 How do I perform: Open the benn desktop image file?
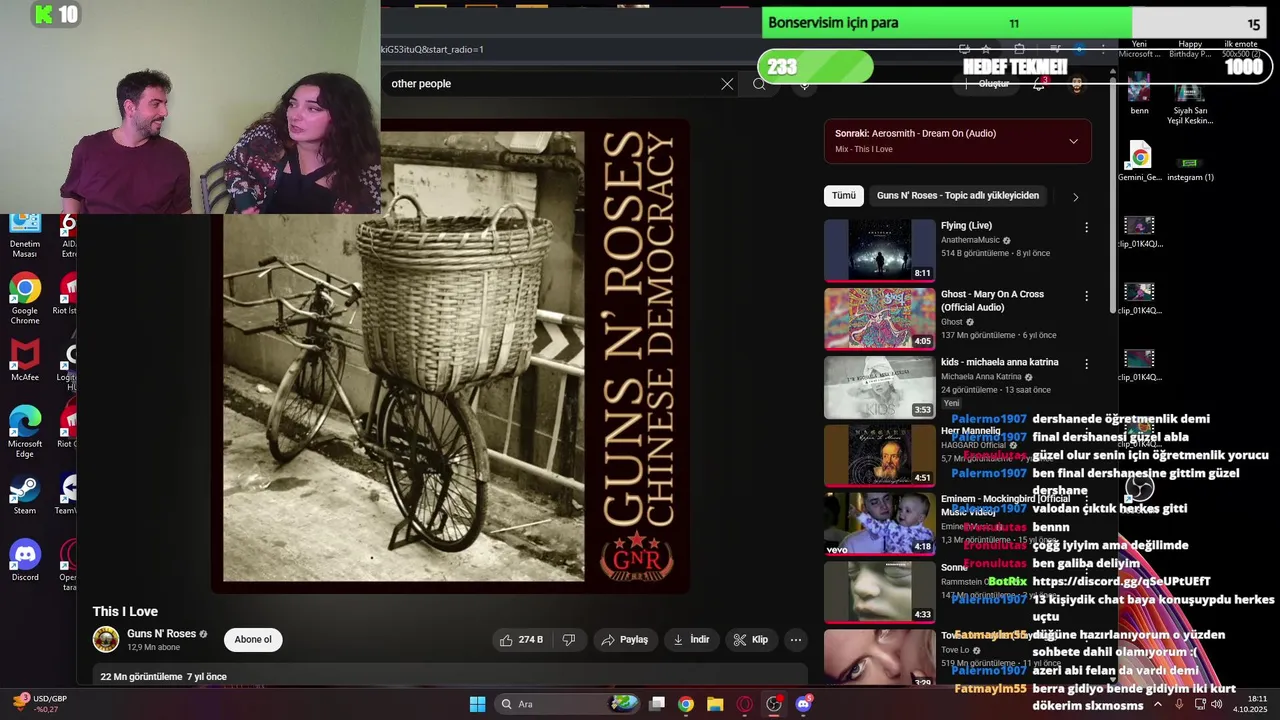(1139, 94)
